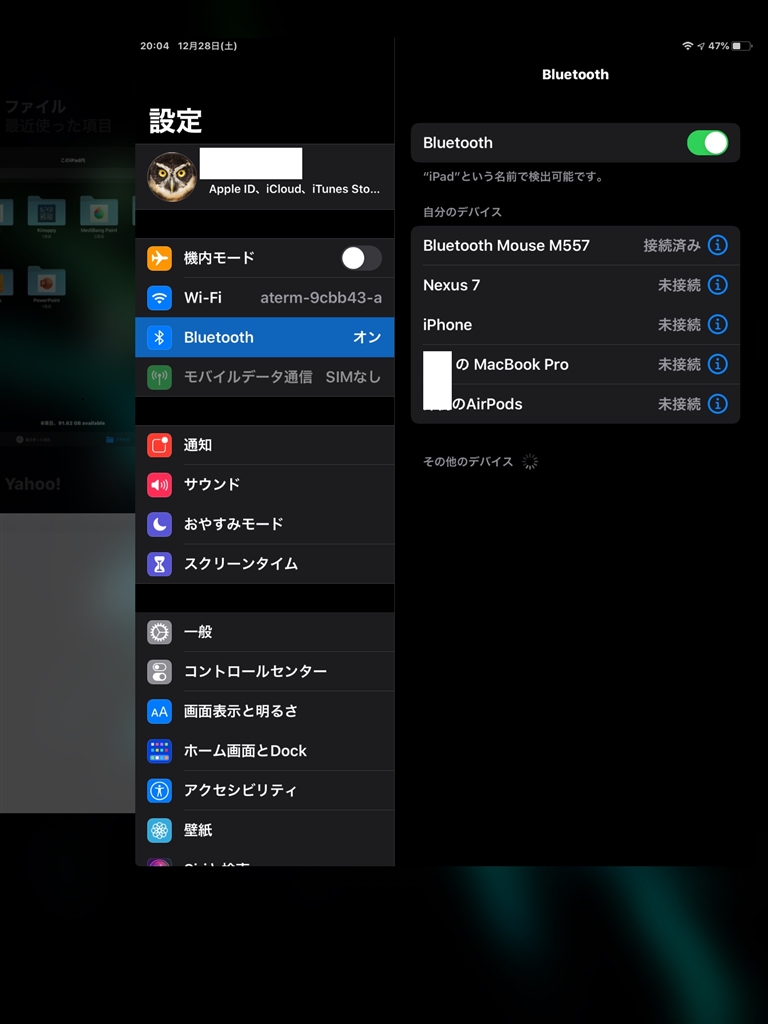This screenshot has height=1024, width=768.
Task: Tap the Do Not Disturb moon icon
Action: point(159,524)
